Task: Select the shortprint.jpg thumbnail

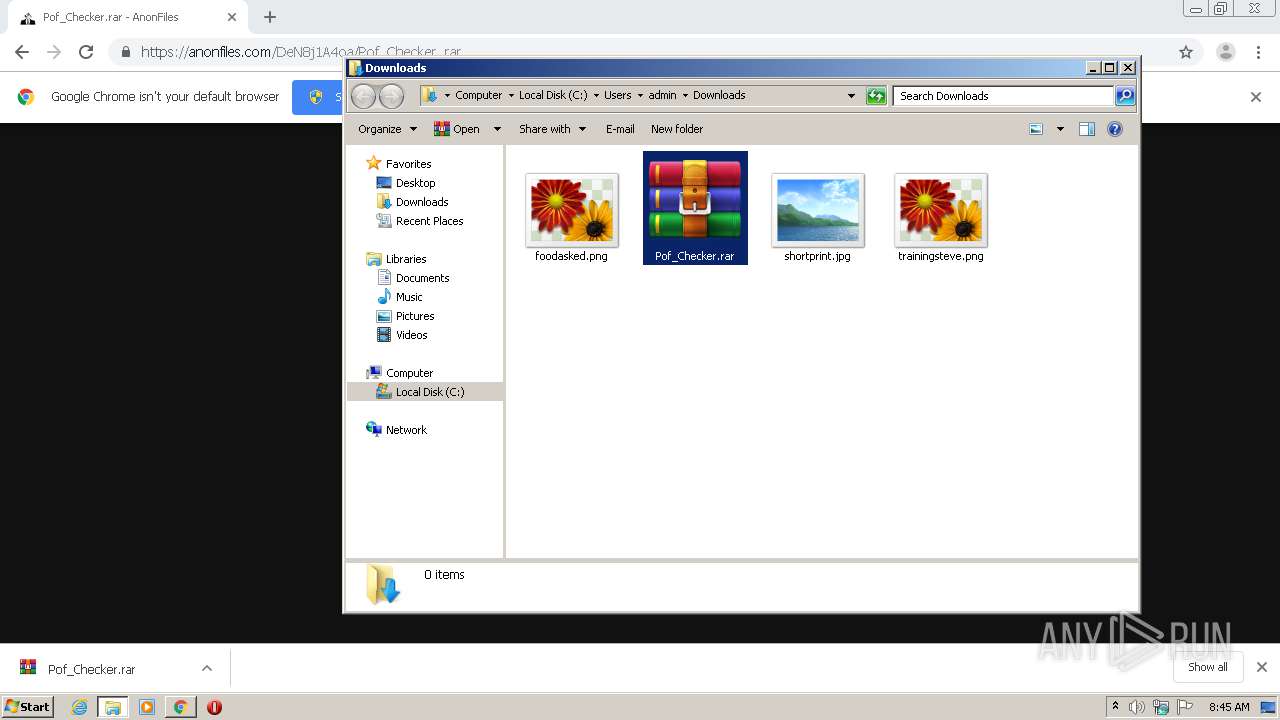Action: [817, 217]
